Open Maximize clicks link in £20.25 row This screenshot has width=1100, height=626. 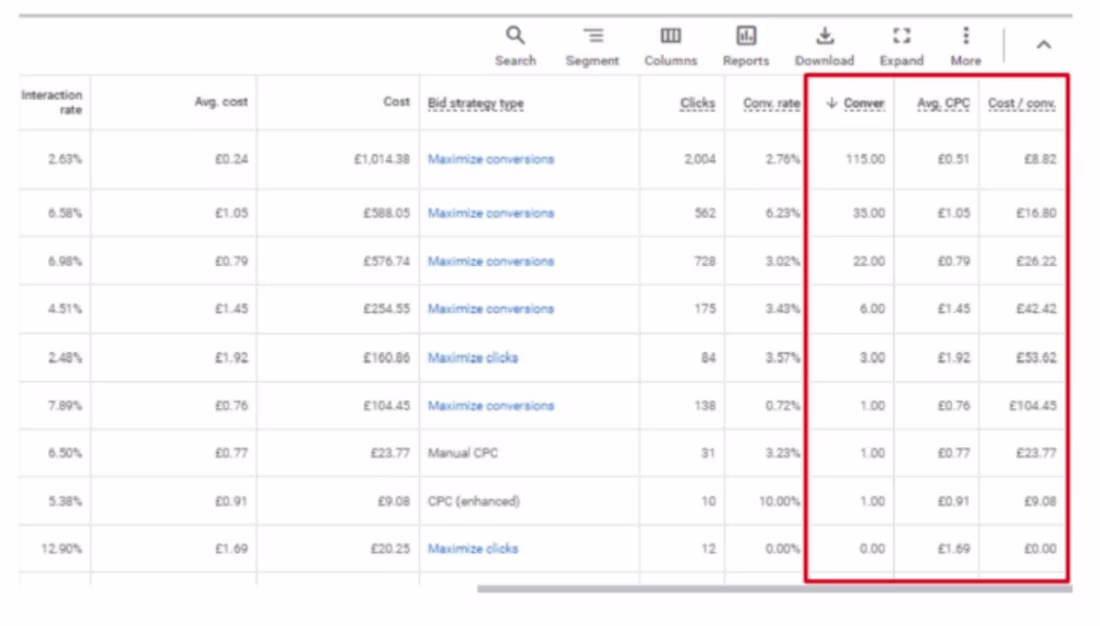click(x=473, y=549)
